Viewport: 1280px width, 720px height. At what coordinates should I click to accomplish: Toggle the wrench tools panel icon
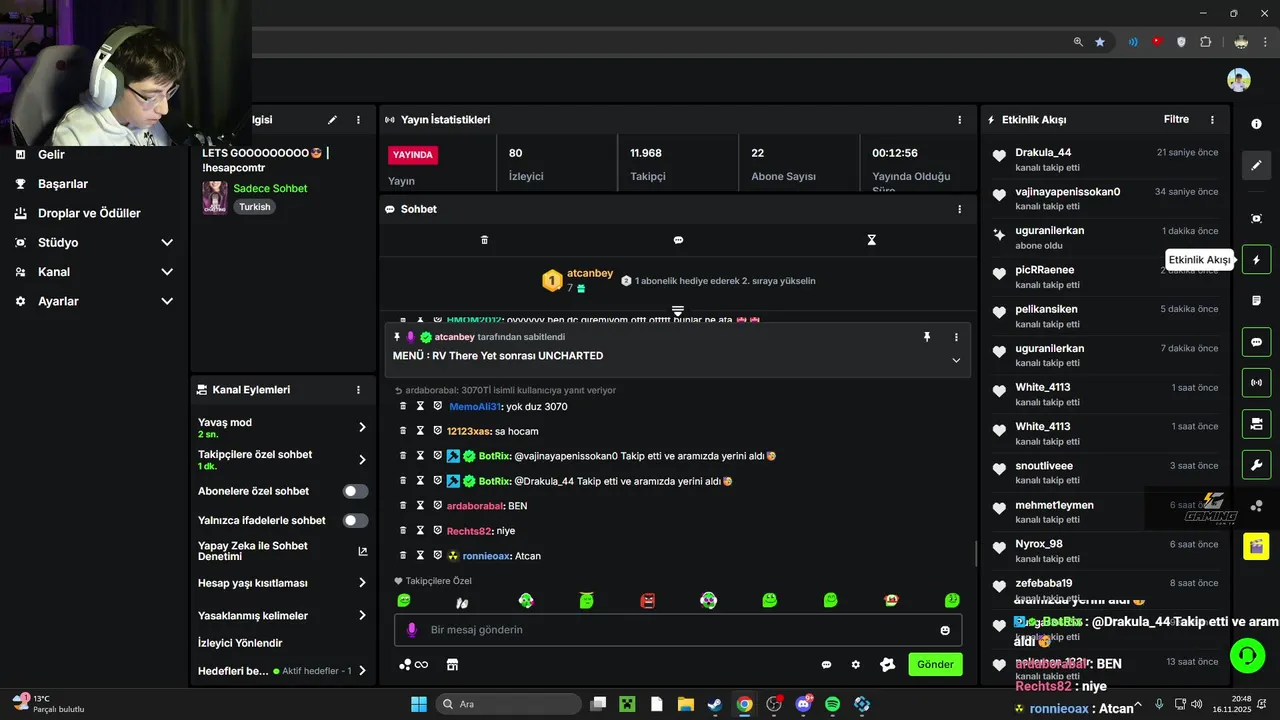pyautogui.click(x=1256, y=465)
